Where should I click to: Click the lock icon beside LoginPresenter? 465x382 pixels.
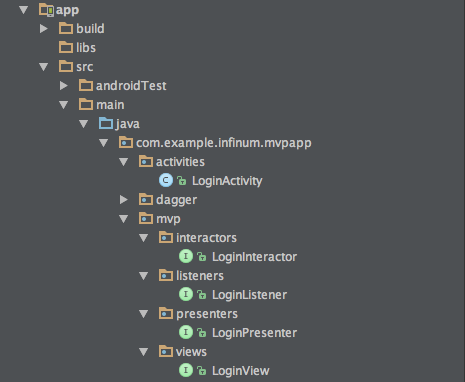coord(202,333)
